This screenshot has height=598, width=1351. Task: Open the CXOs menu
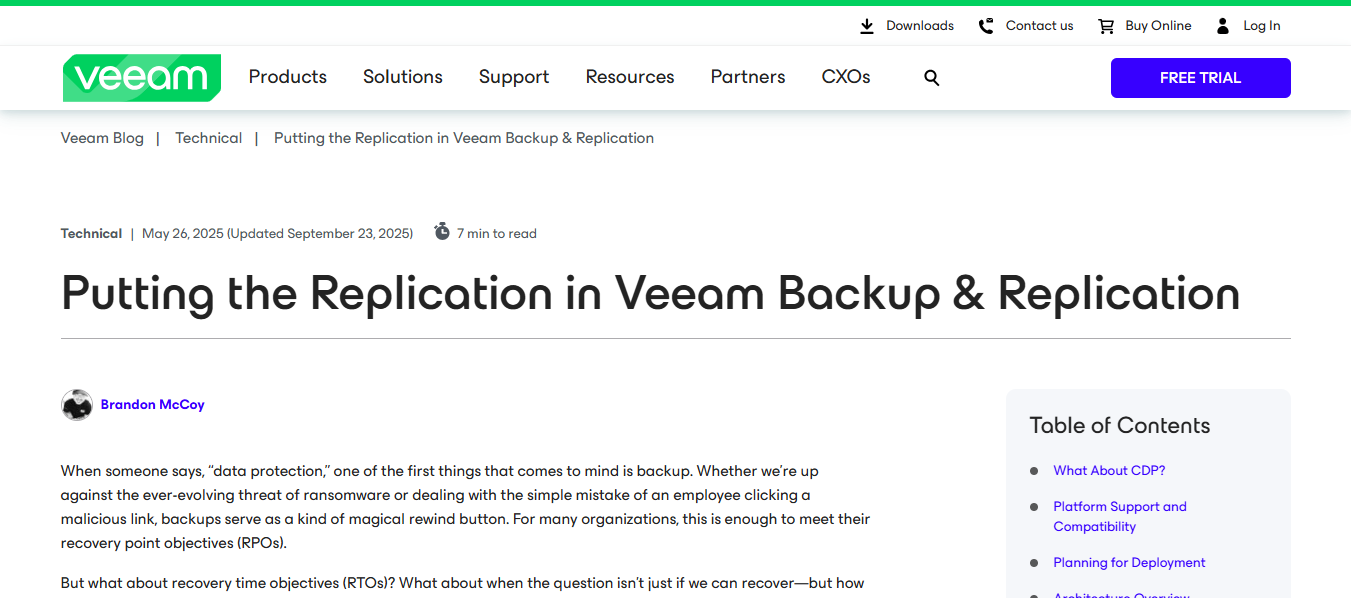[846, 77]
